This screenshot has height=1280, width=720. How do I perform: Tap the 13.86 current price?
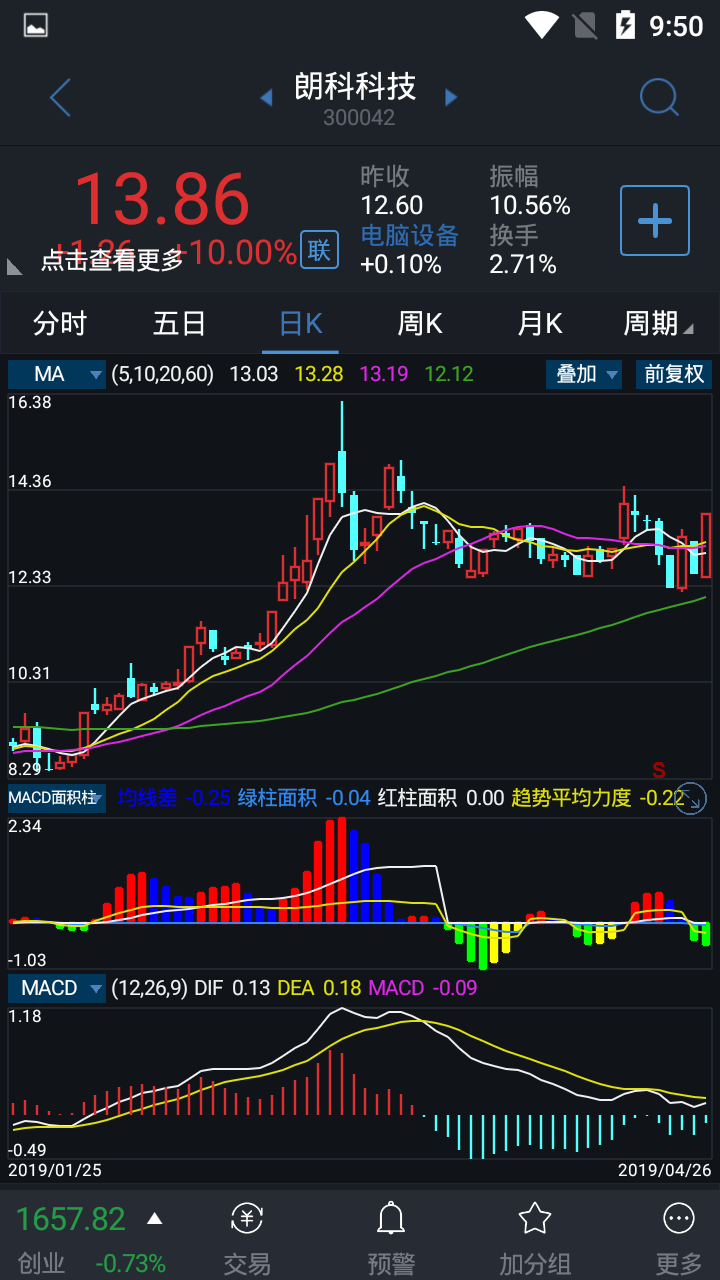(x=161, y=199)
